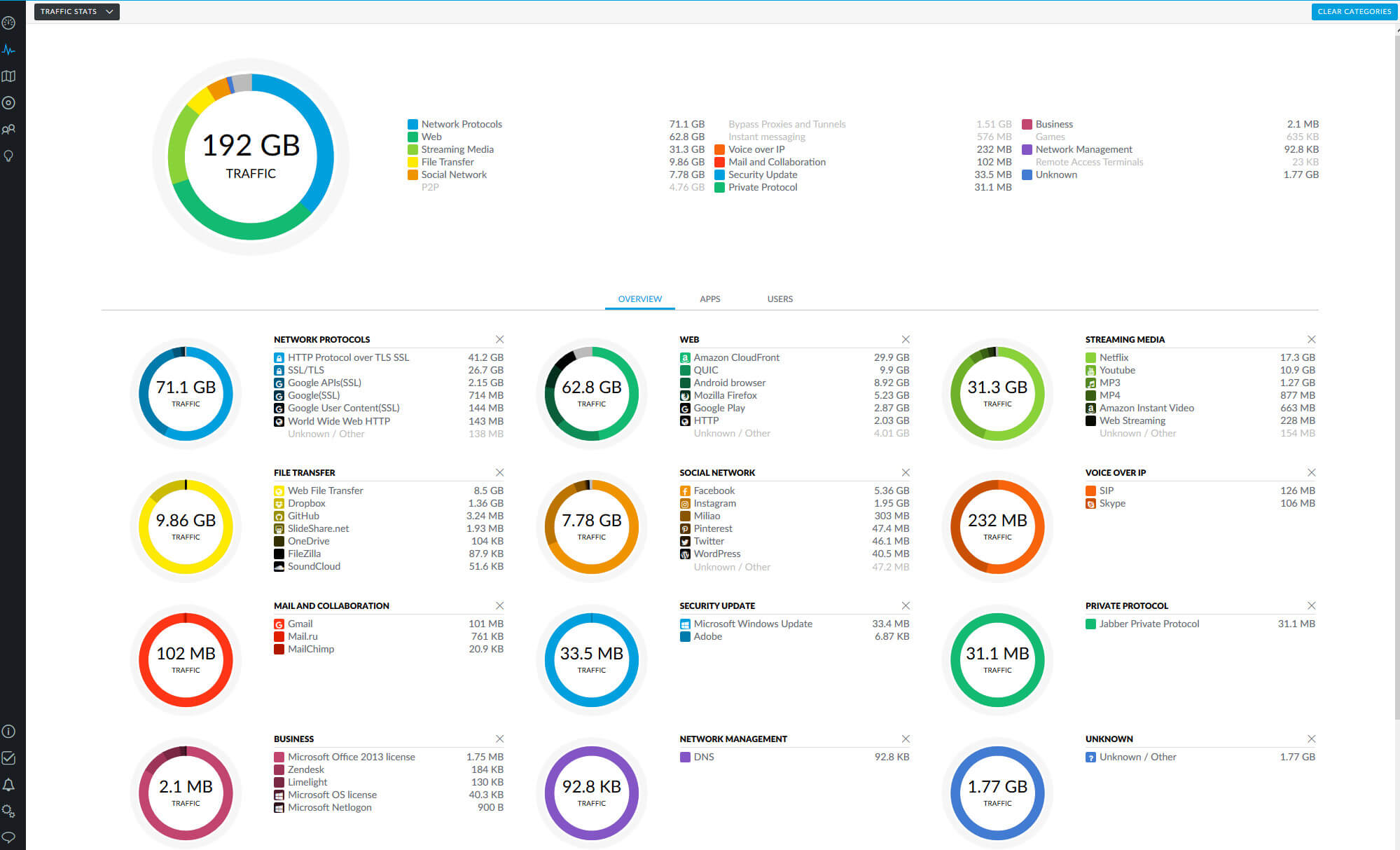Open the Clients people icon in the sidebar
This screenshot has height=850, width=1400.
[x=9, y=130]
